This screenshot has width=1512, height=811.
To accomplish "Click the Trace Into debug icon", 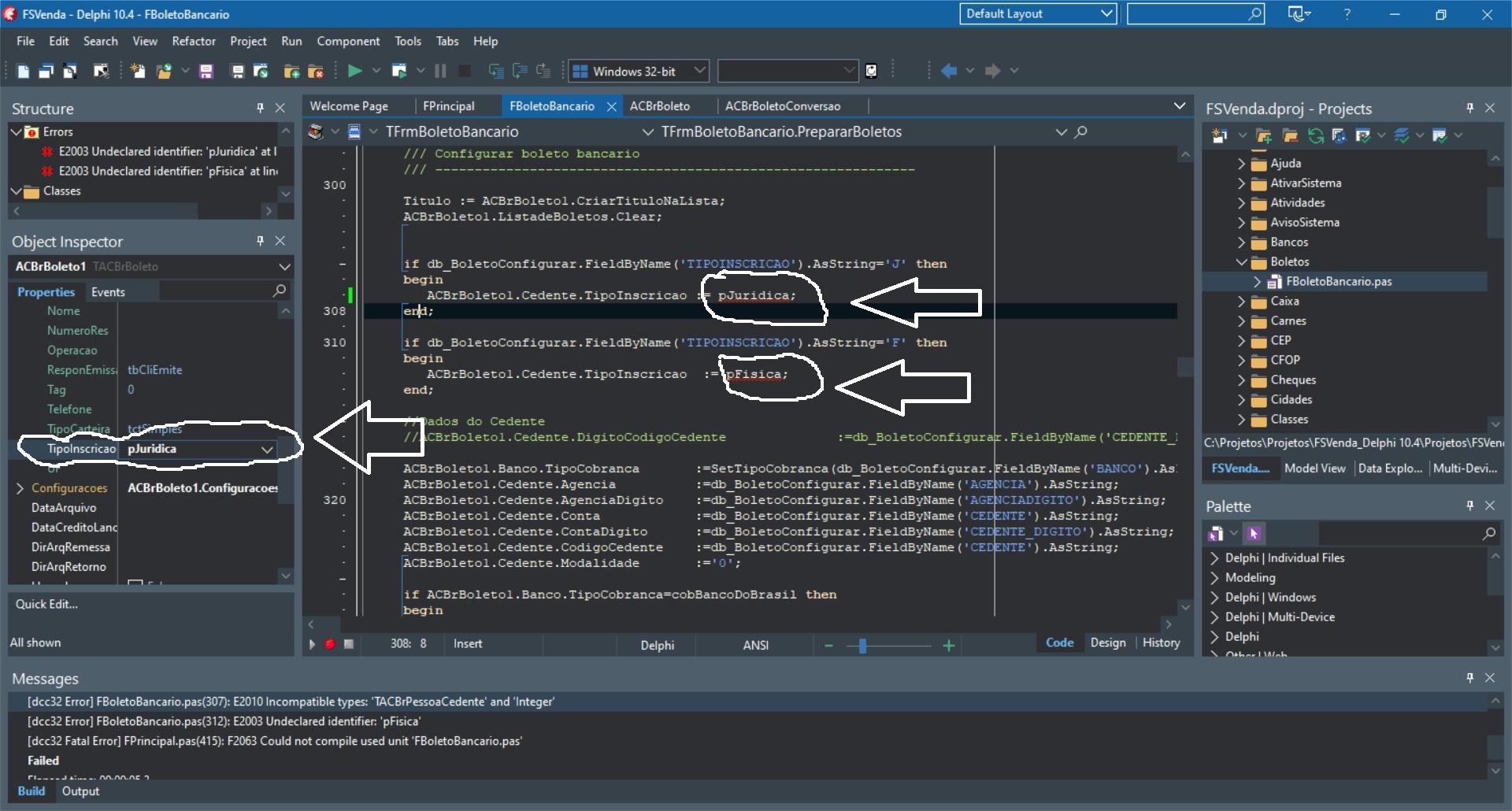I will pos(496,71).
